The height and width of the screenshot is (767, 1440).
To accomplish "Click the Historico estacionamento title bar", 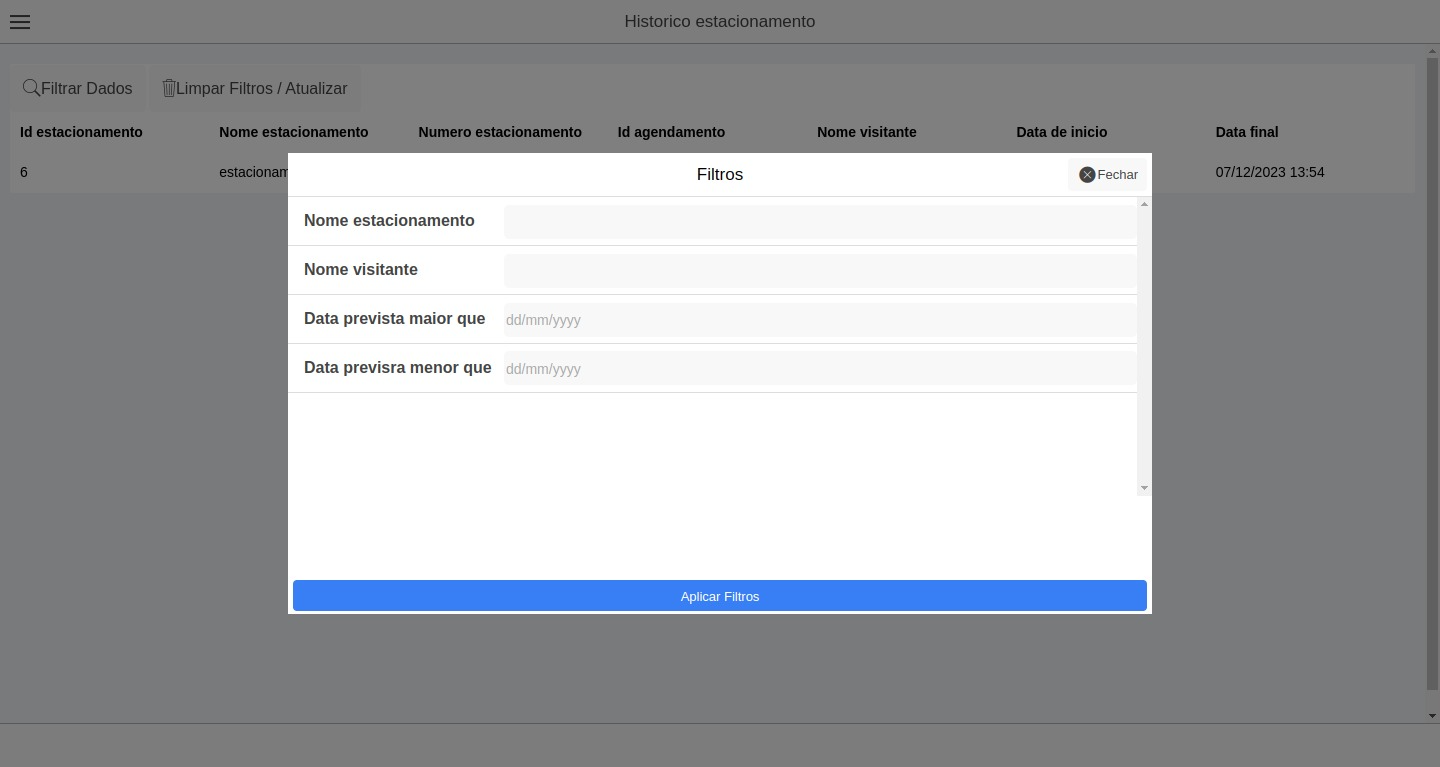I will point(720,21).
